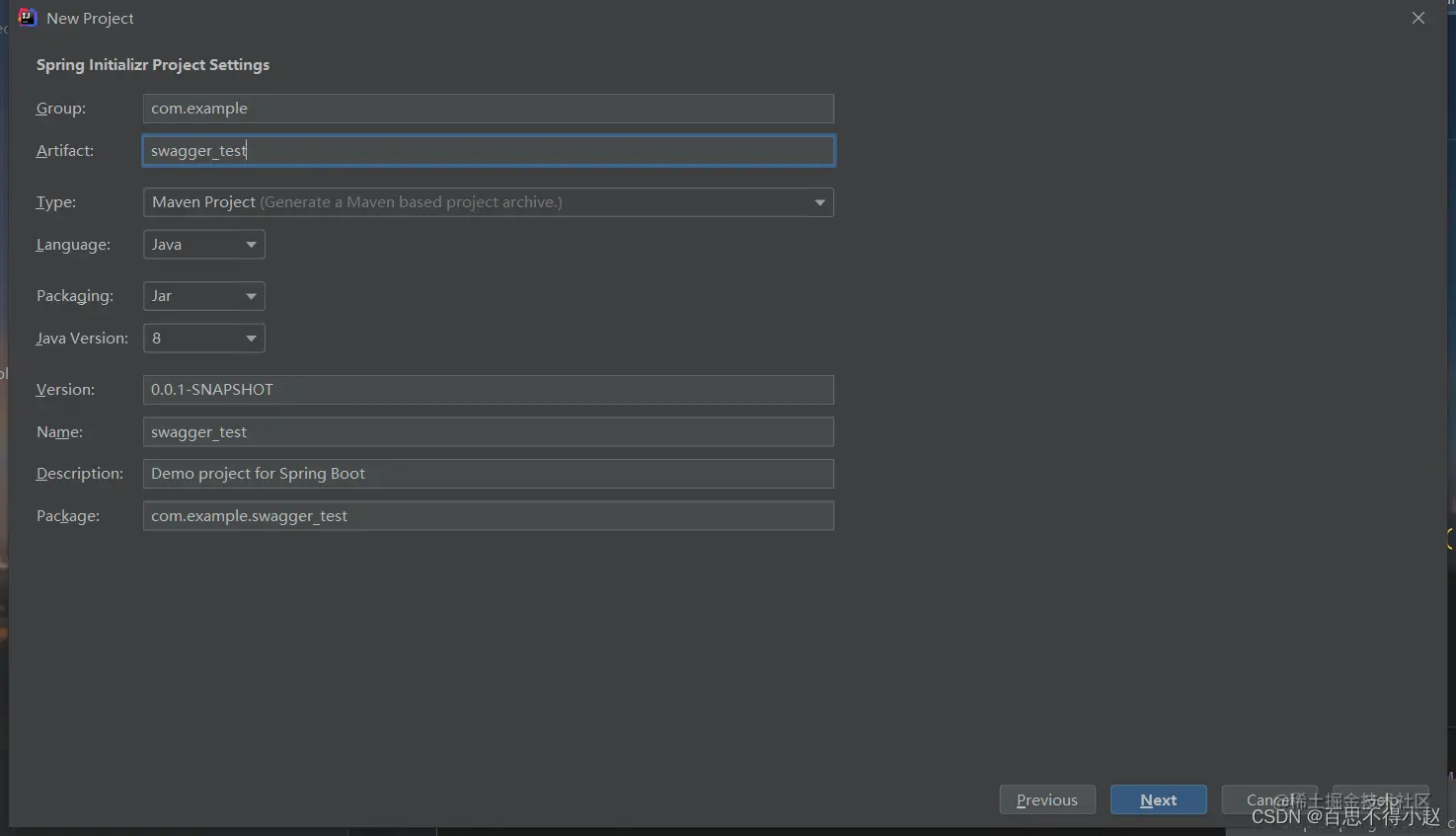Open the Language dropdown Java
The image size is (1456, 836).
[204, 245]
